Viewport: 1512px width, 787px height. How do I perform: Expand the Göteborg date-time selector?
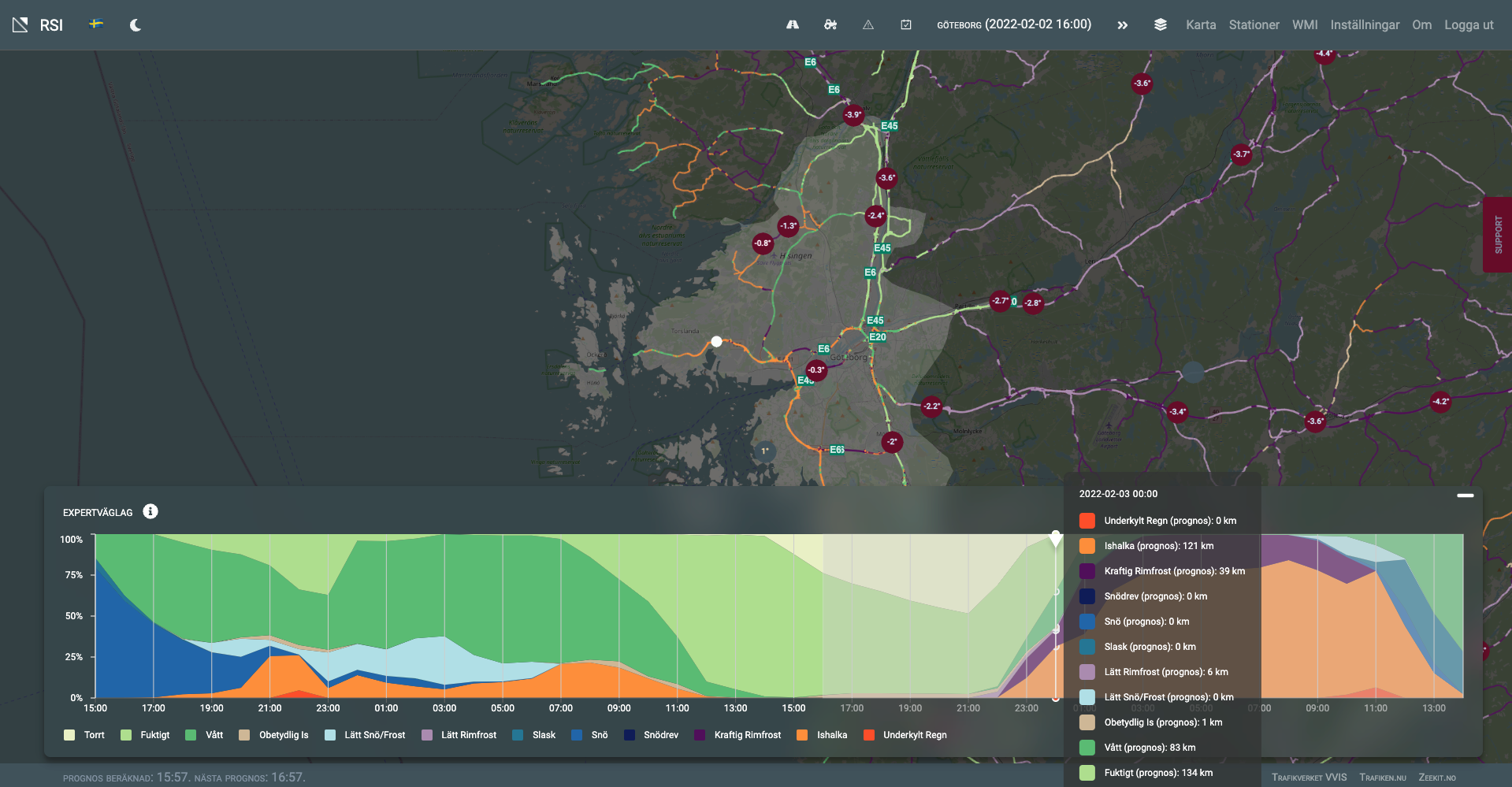(1014, 24)
